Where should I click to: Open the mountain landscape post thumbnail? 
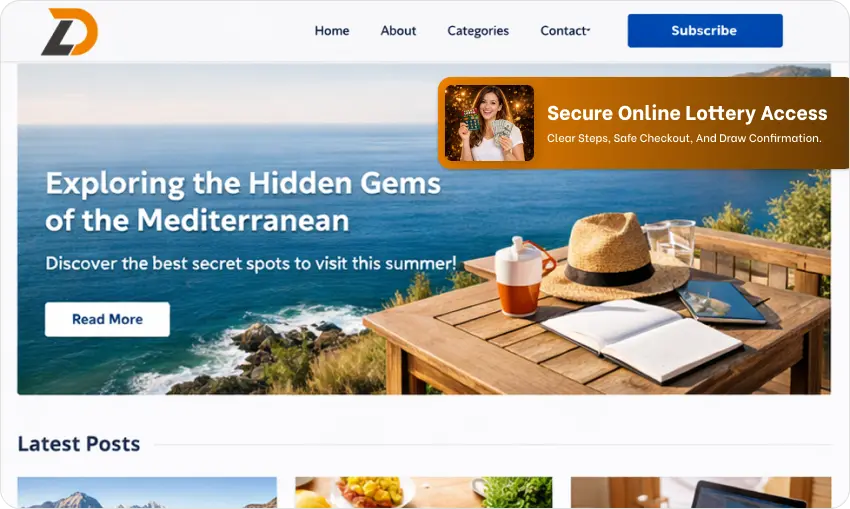point(147,493)
